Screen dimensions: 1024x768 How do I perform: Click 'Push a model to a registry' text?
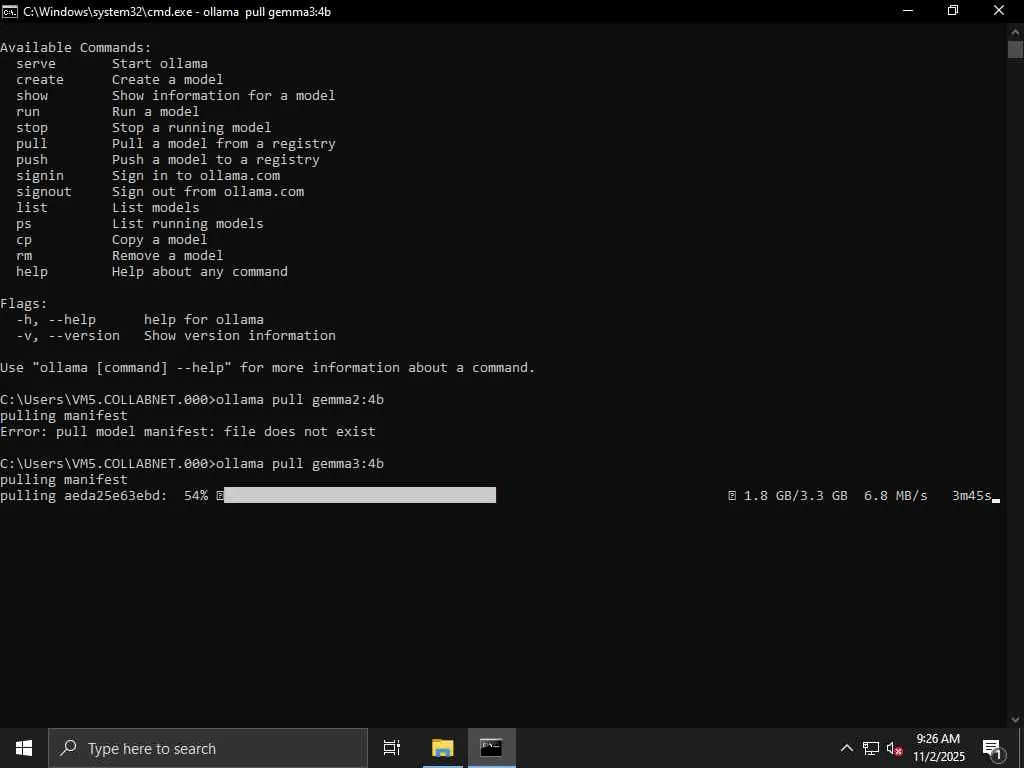(x=216, y=159)
